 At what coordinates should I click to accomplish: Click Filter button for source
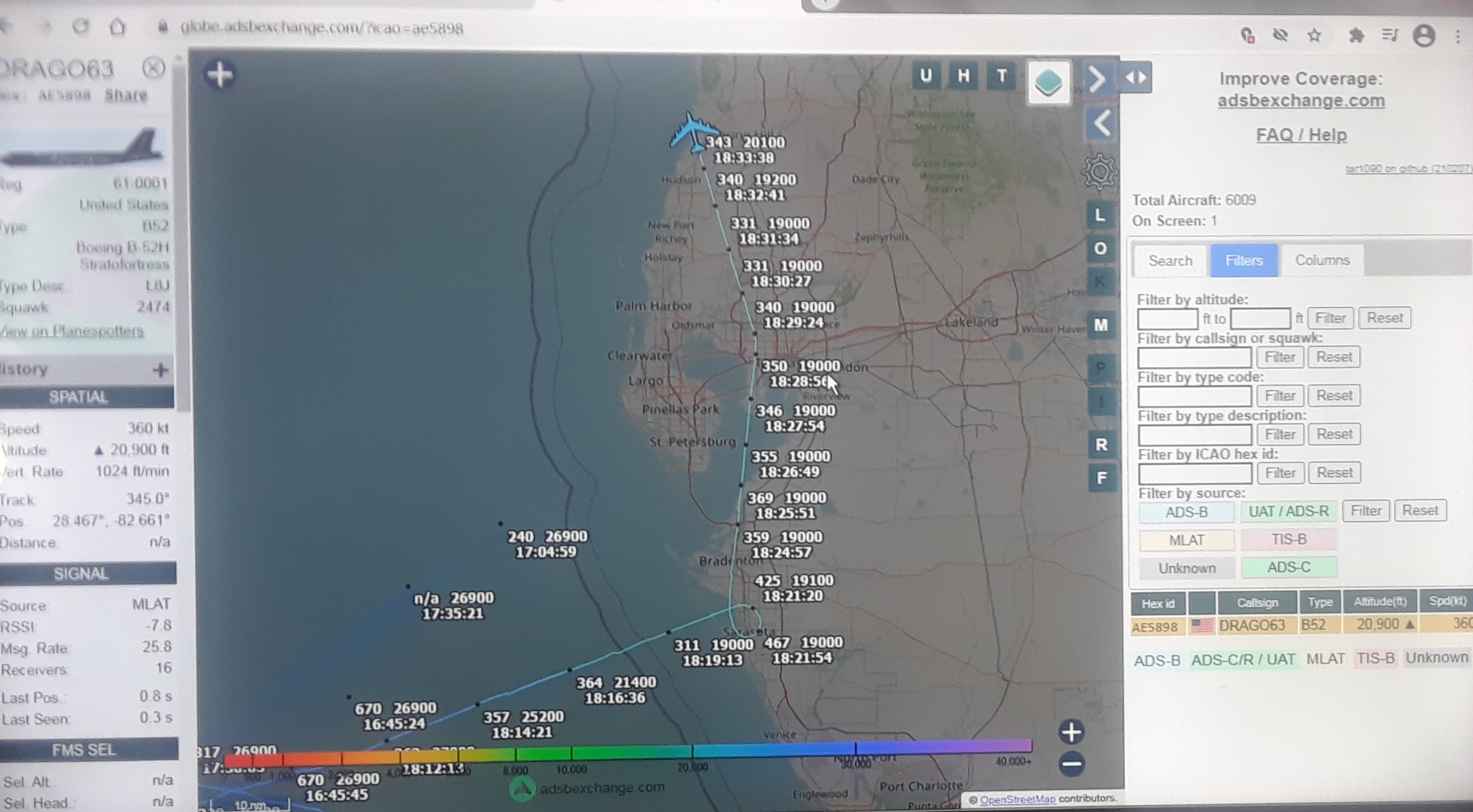1366,511
